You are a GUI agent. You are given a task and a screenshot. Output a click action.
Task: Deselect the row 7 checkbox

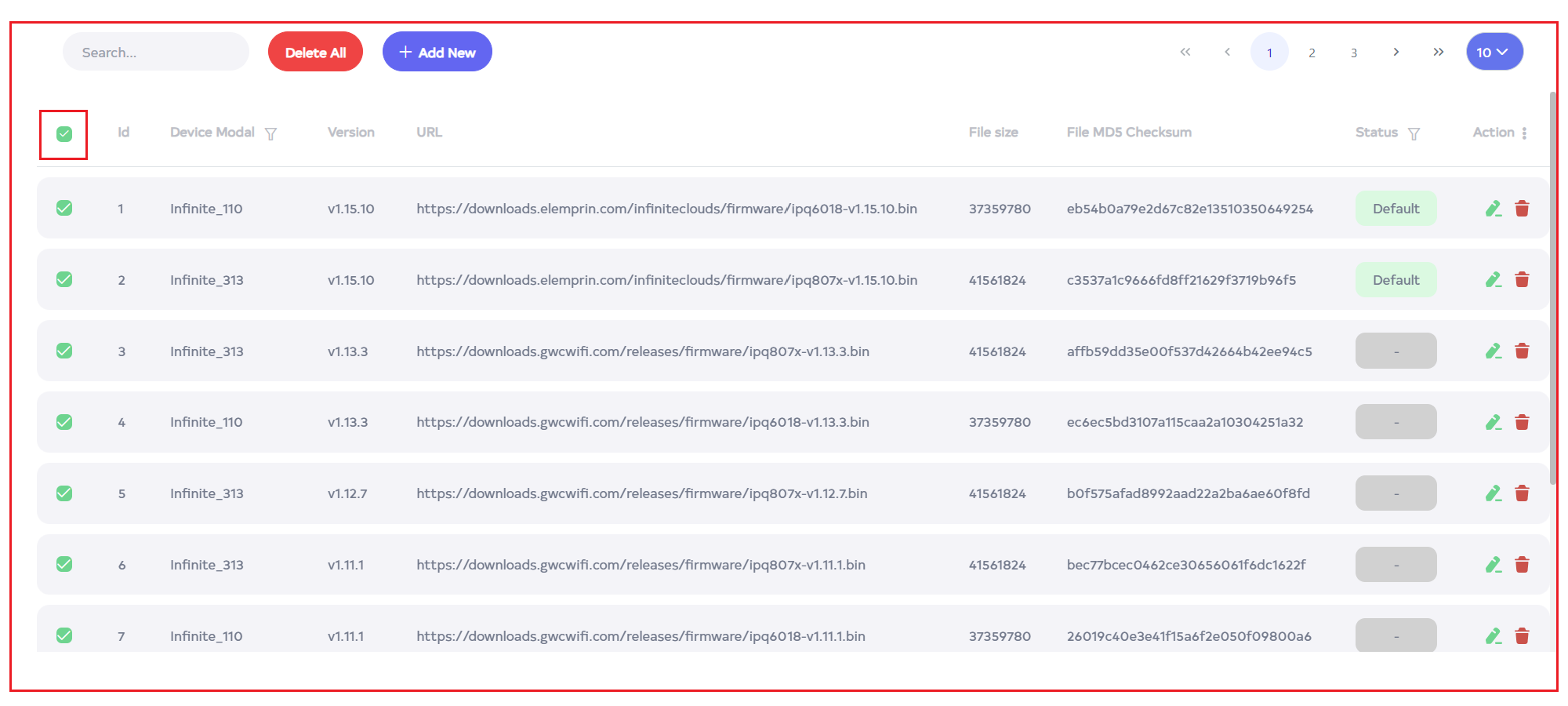[x=64, y=635]
